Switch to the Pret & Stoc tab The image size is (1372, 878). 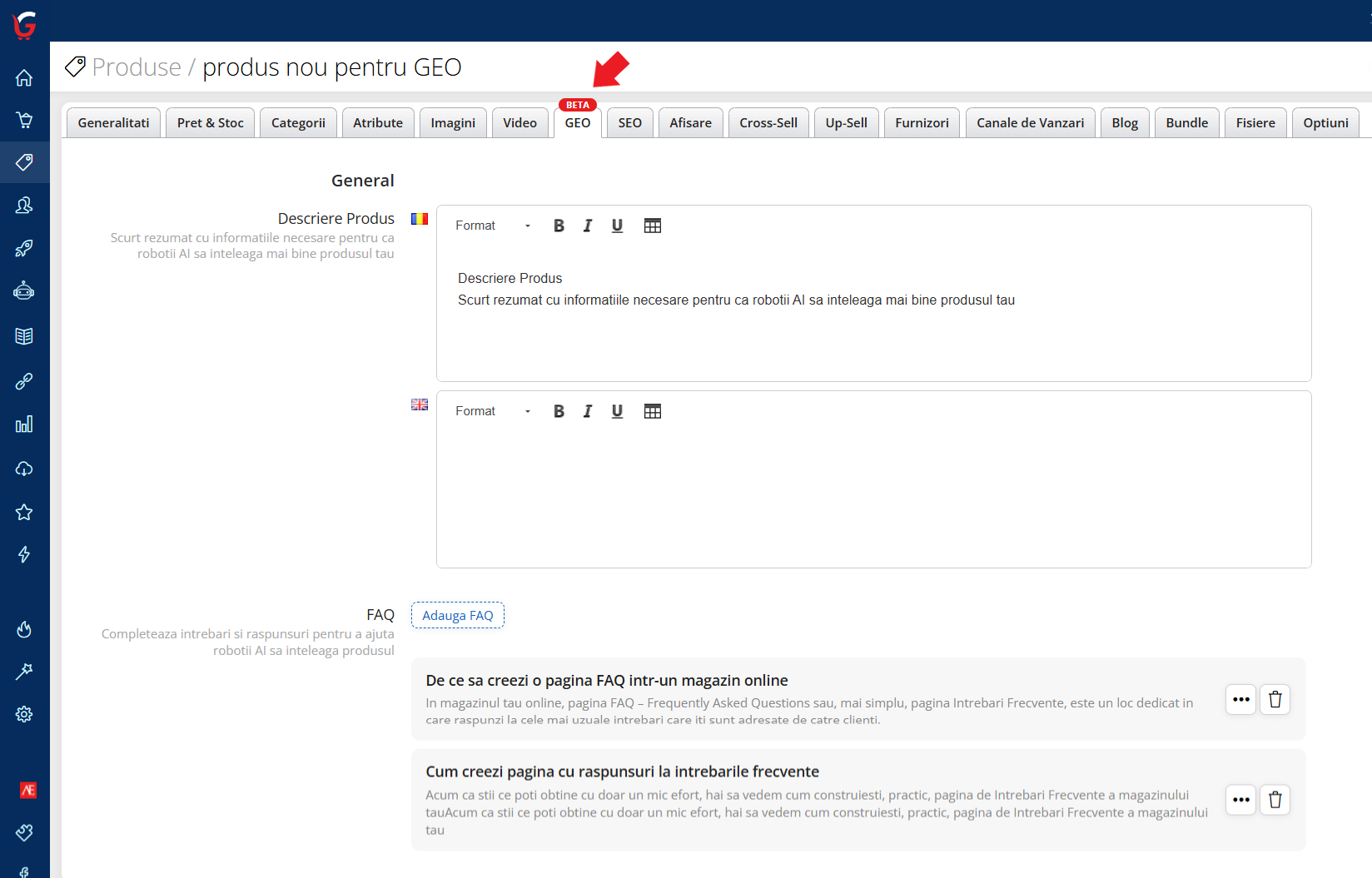210,123
